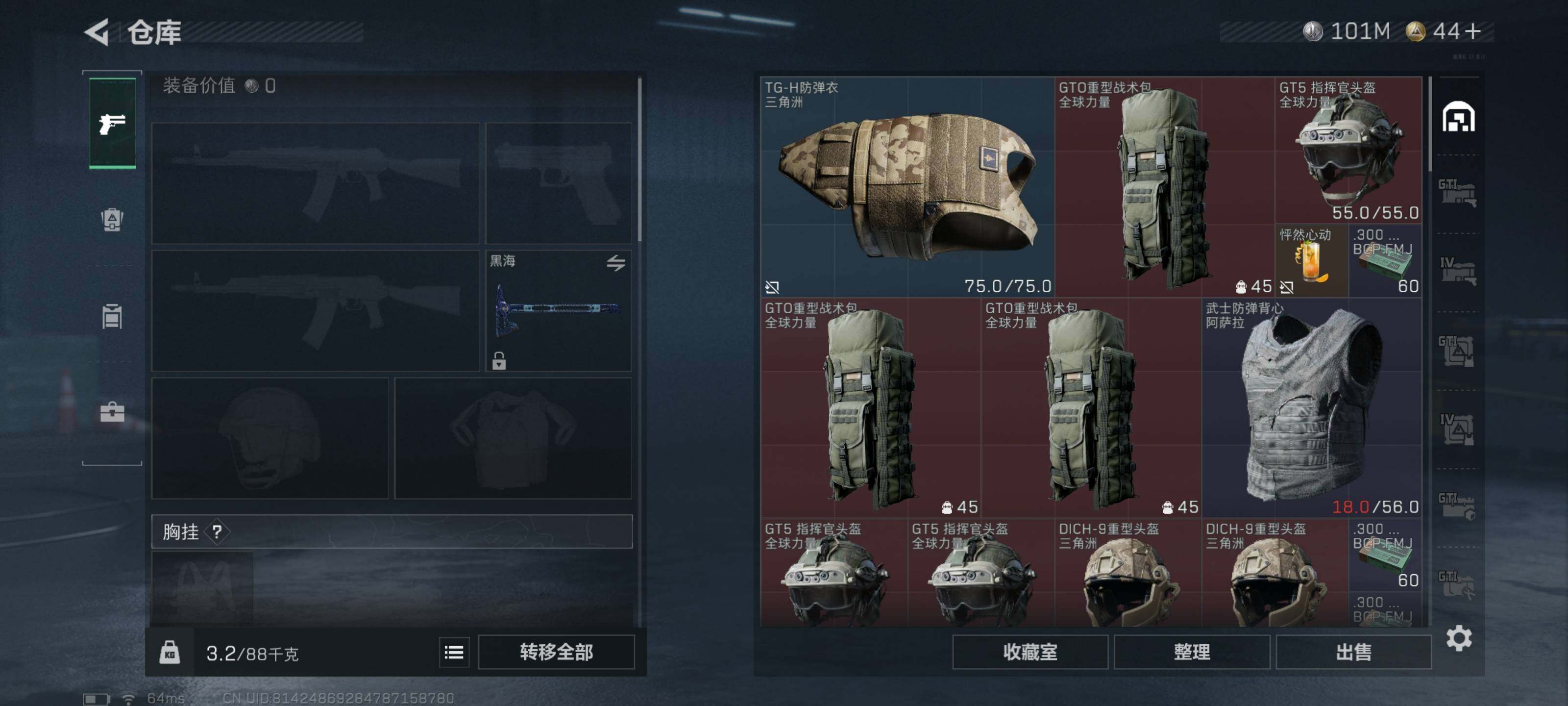1568x706 pixels.
Task: Select the pistol weapons tab in sidebar
Action: (112, 124)
